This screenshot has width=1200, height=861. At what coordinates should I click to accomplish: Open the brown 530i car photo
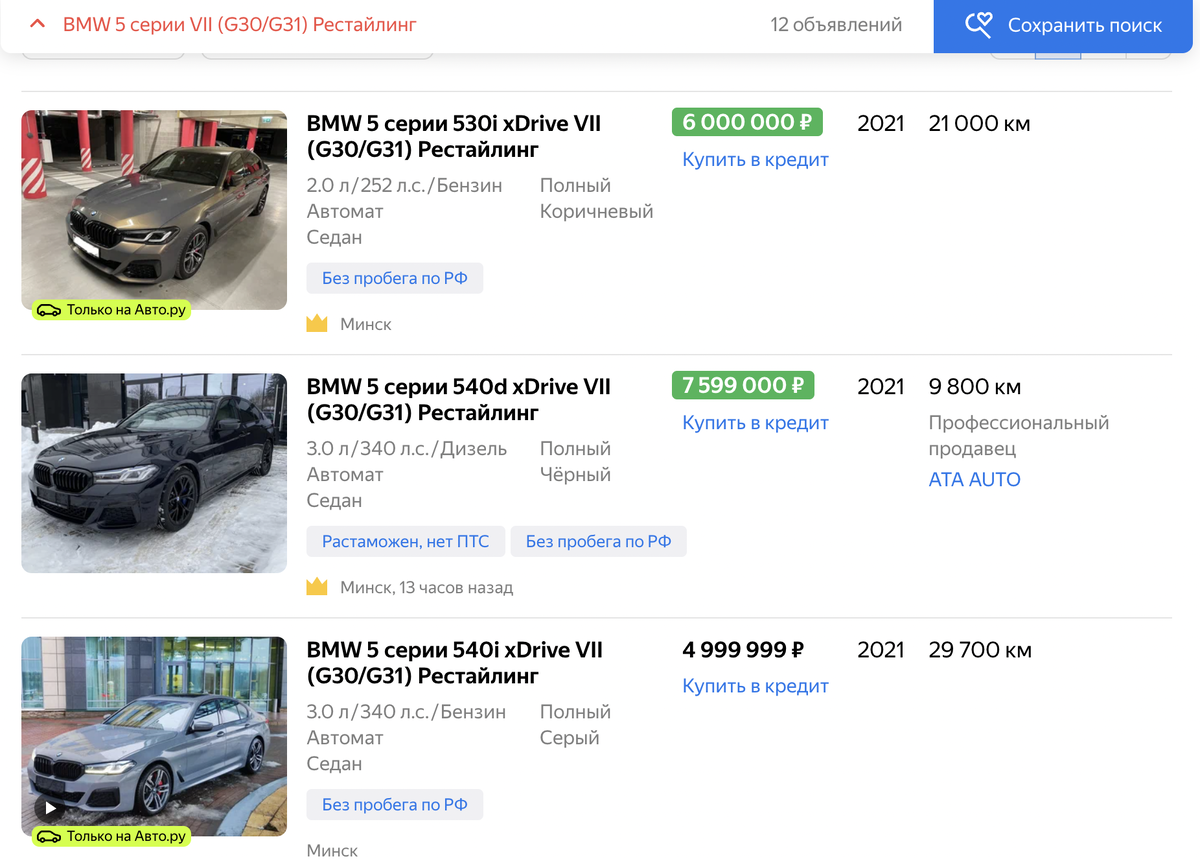(154, 210)
